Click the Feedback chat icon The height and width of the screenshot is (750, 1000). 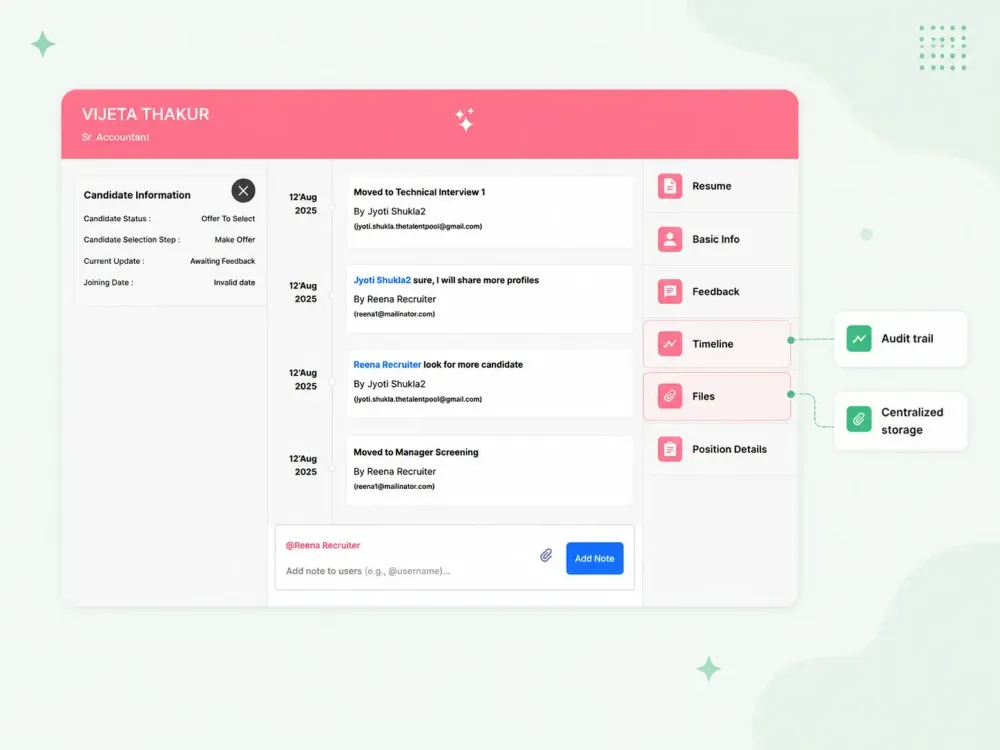(x=670, y=291)
